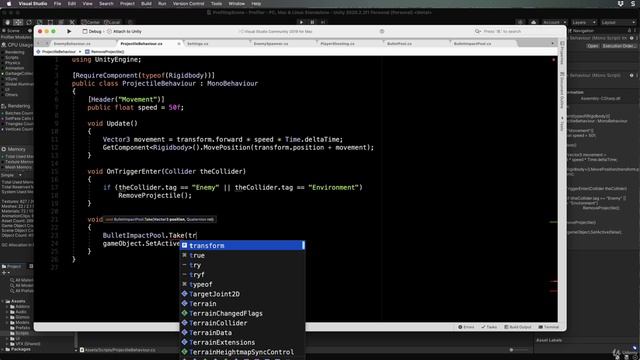Run the project with the play button
Image resolution: width=640 pixels, height=360 pixels.
69,31
